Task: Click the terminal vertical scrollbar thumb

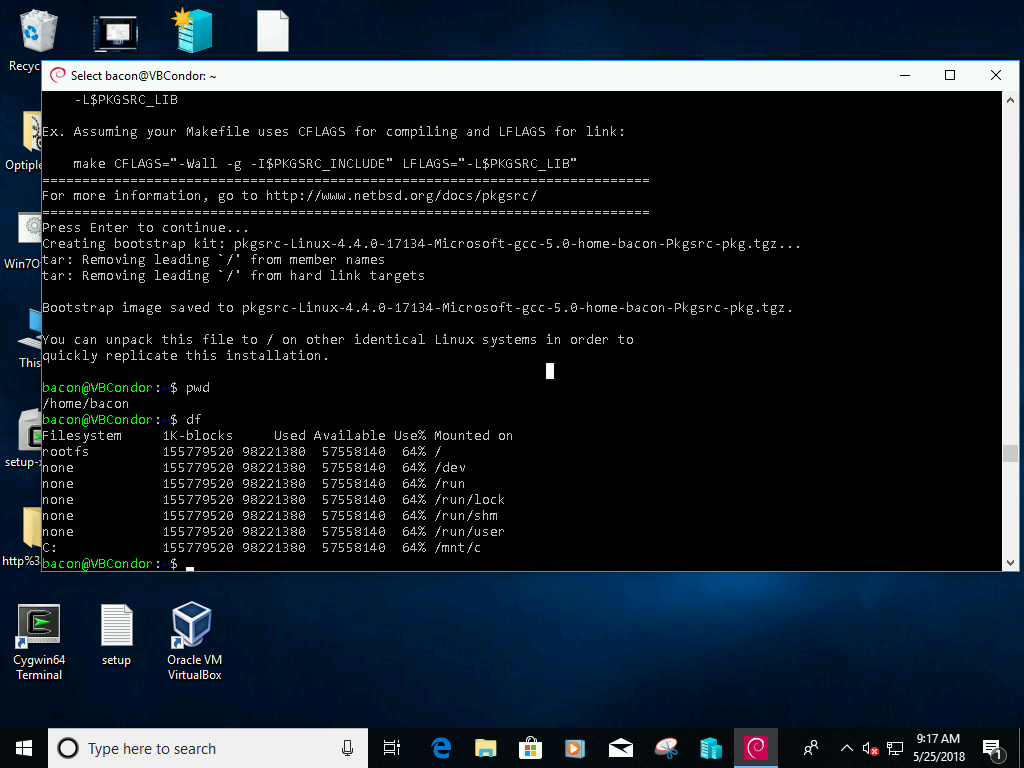Action: 1011,453
